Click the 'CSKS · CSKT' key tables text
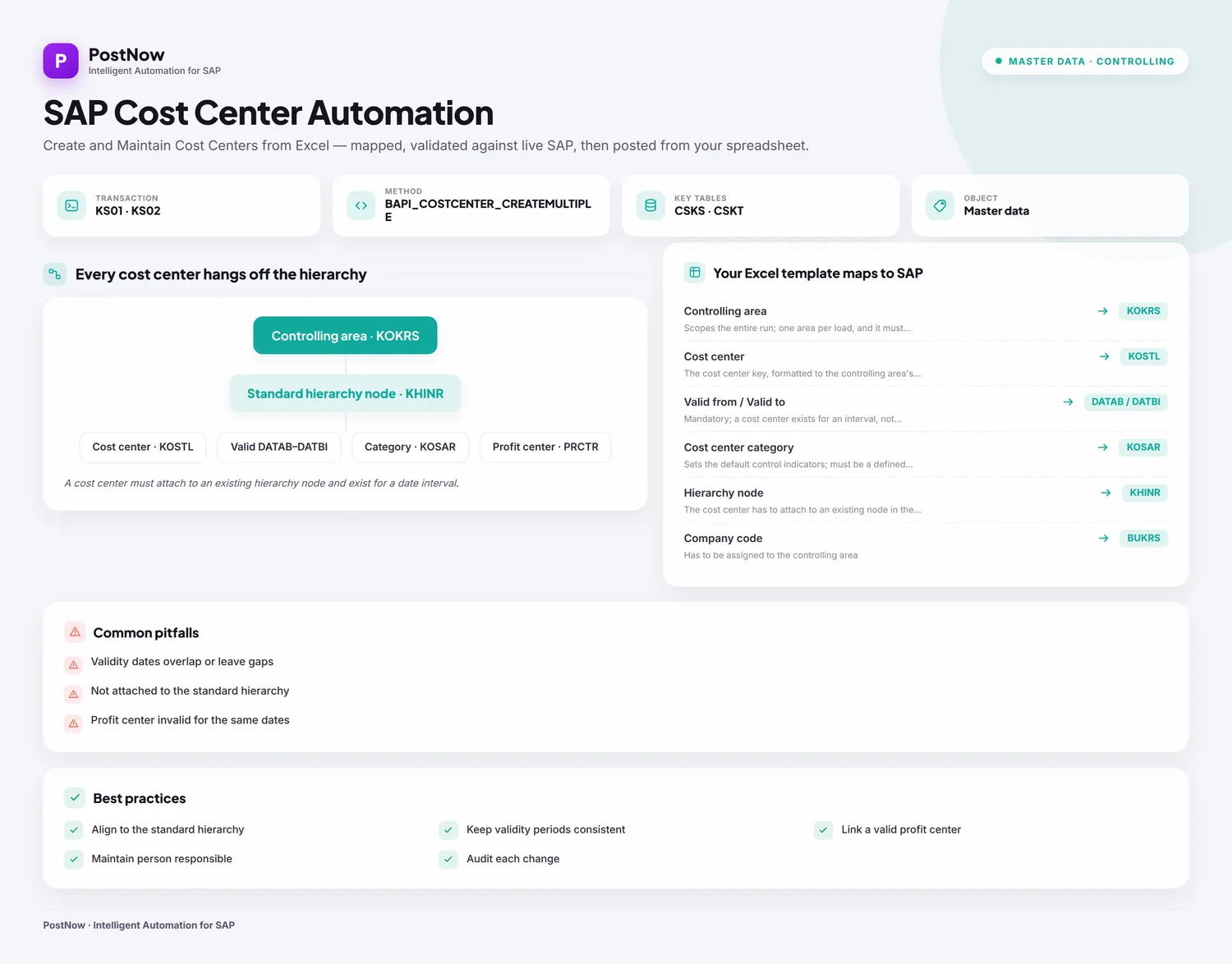1232x964 pixels. tap(709, 211)
